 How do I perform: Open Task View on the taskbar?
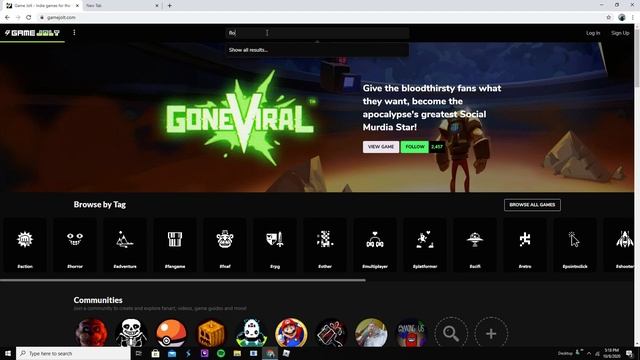click(x=138, y=353)
